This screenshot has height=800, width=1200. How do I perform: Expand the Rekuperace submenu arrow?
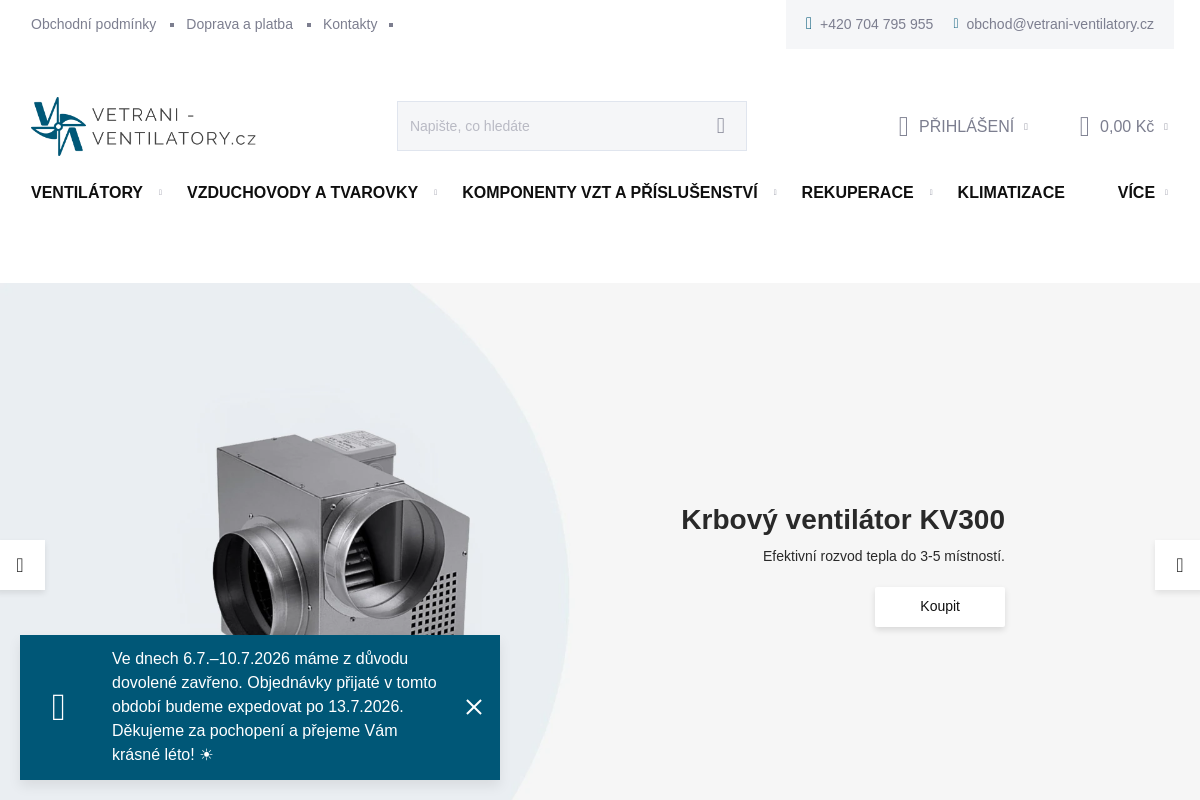931,192
